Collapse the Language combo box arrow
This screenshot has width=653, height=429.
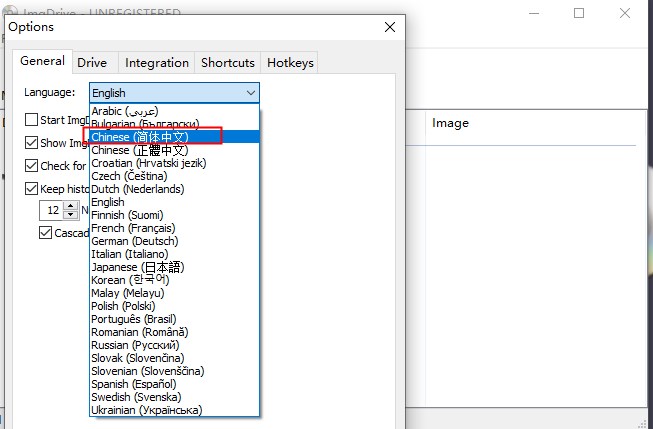pyautogui.click(x=251, y=93)
